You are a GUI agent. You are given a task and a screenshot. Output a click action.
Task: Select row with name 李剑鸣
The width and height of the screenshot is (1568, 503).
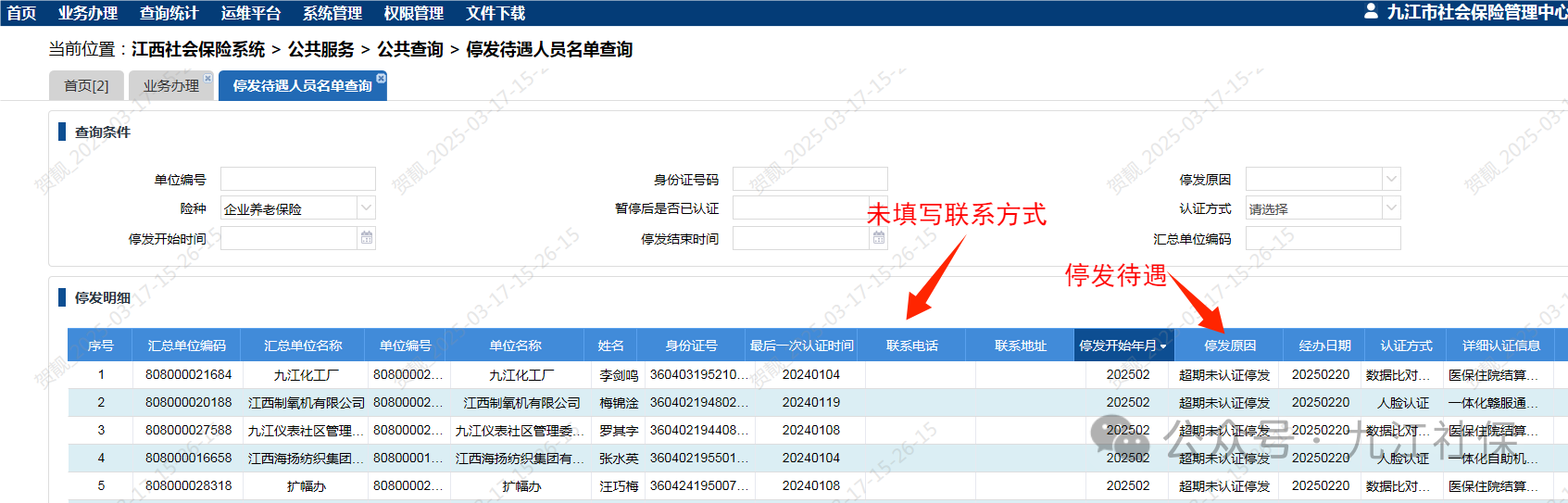point(618,375)
